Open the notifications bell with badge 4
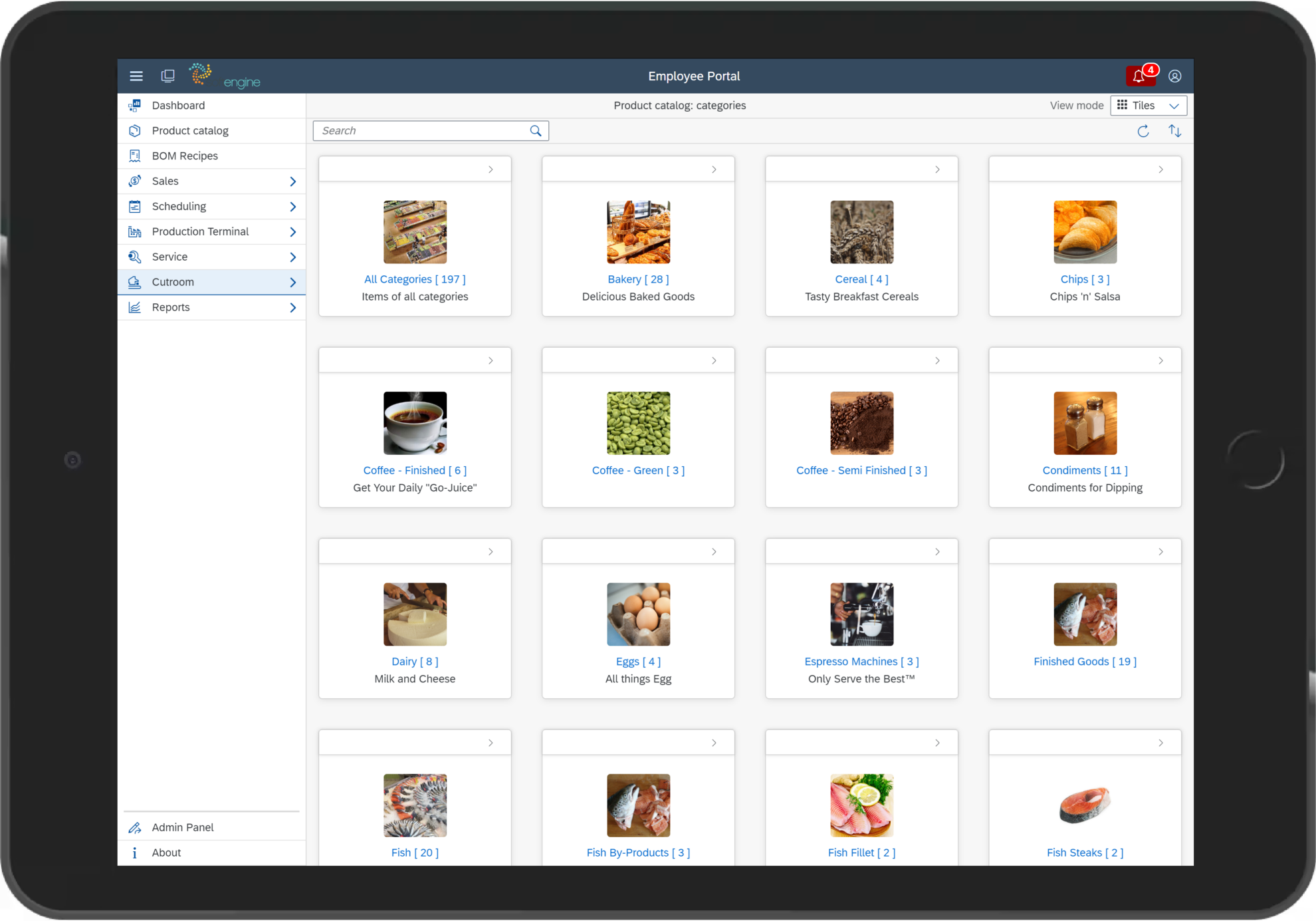The image size is (1316, 921). [1141, 76]
